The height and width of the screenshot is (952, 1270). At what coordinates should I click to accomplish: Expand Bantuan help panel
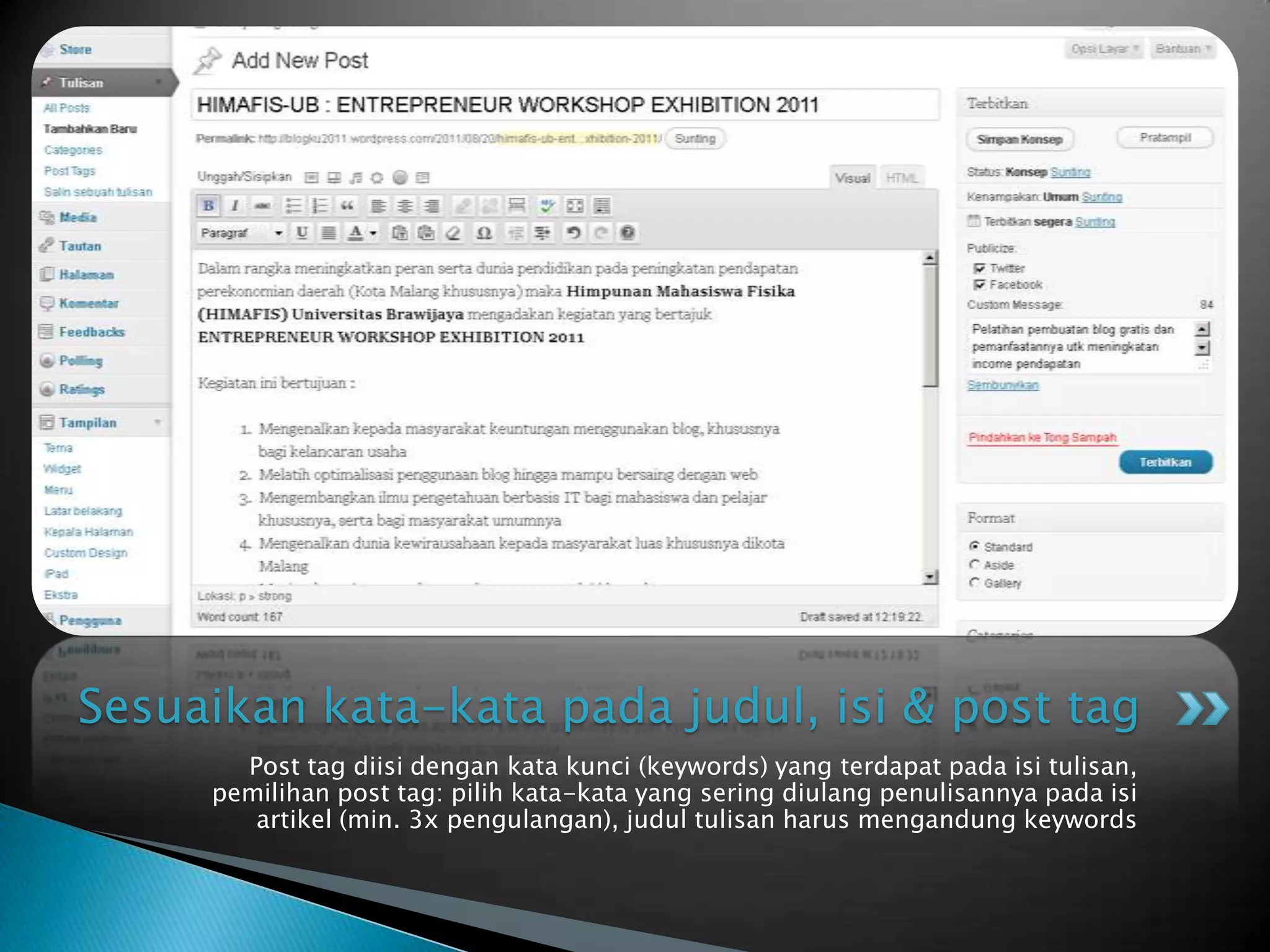[x=1183, y=49]
